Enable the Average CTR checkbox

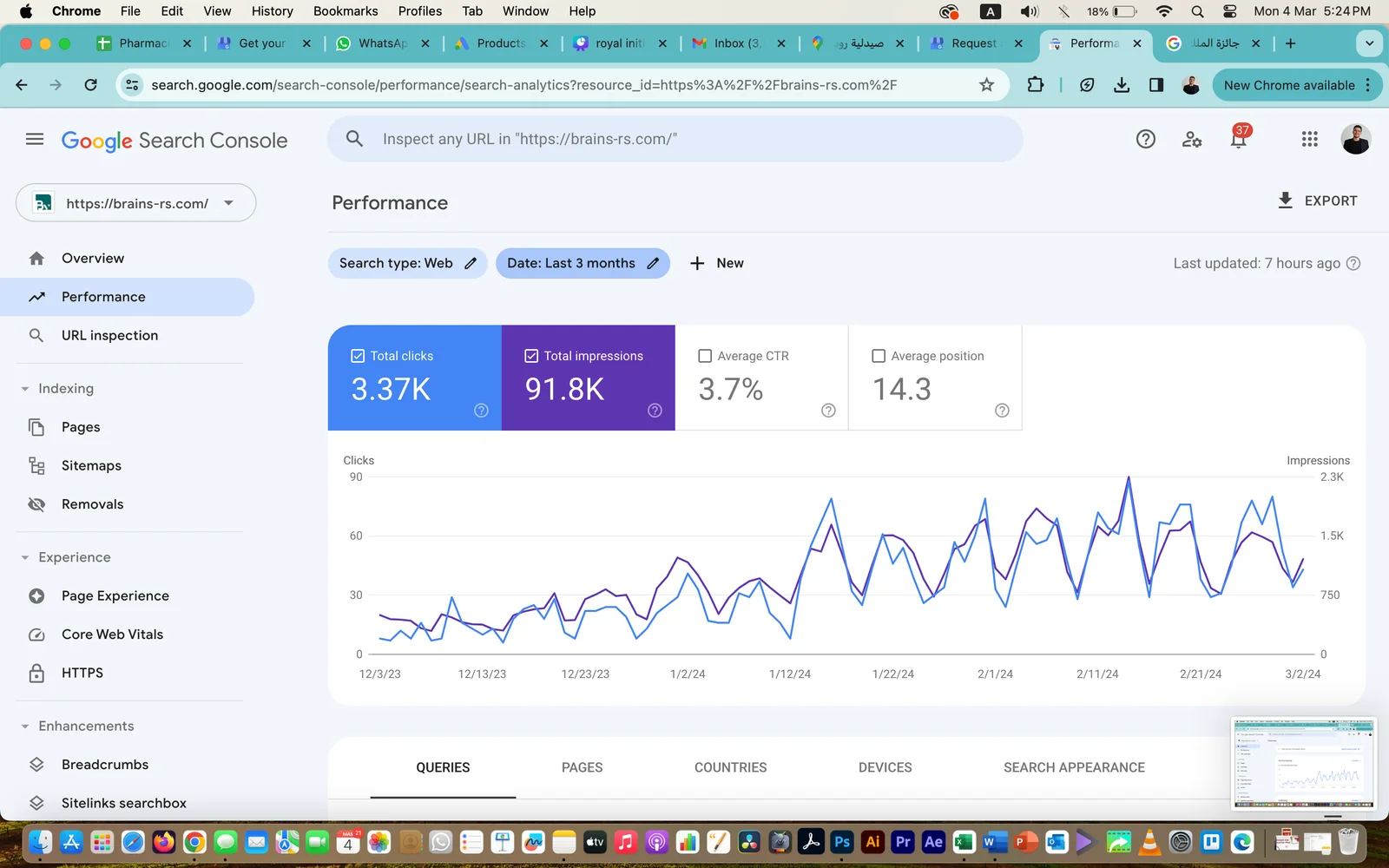pyautogui.click(x=705, y=356)
